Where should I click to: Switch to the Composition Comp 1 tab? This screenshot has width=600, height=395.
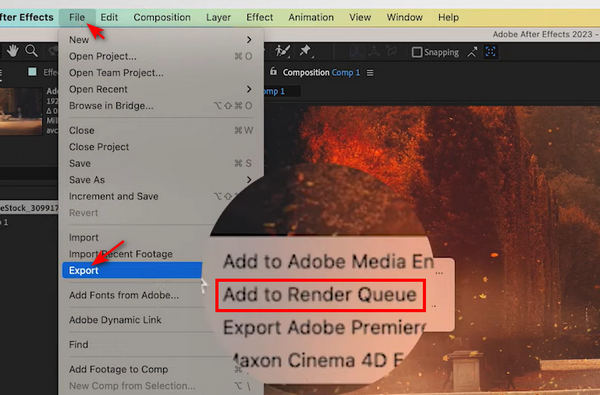click(321, 72)
